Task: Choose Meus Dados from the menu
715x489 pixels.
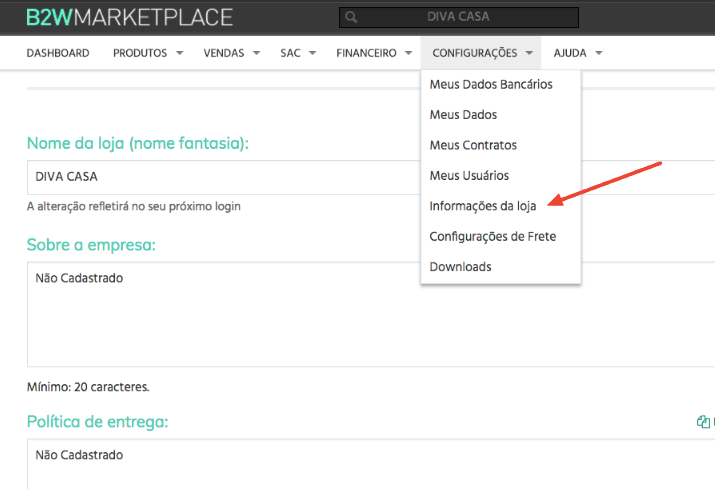Action: 463,114
